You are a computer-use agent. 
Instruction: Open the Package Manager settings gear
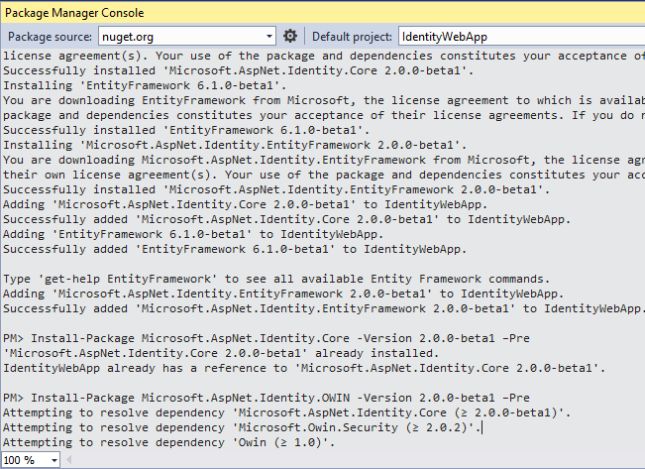coord(290,36)
